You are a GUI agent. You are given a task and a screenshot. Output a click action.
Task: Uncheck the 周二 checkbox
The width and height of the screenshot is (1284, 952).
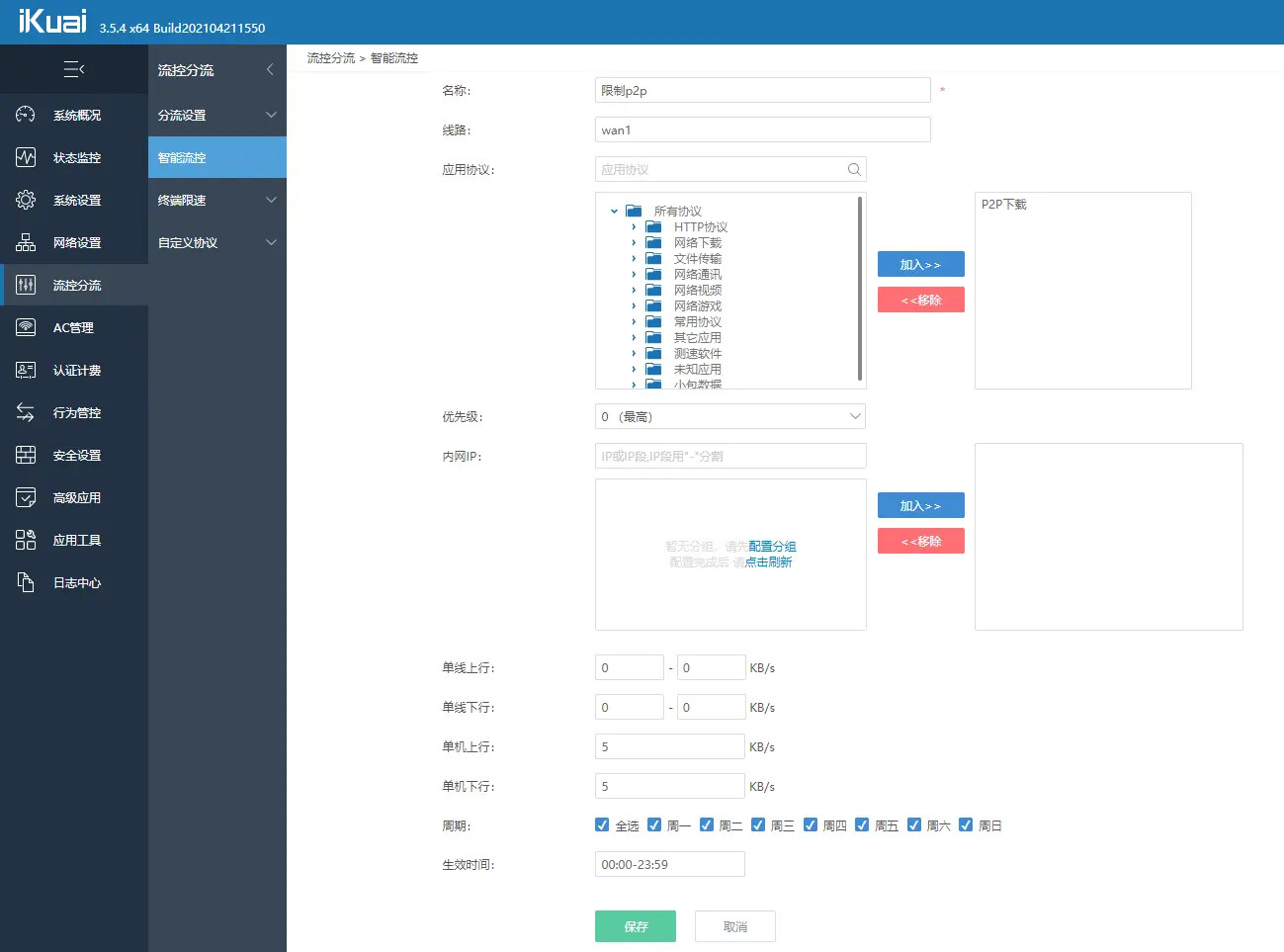[706, 824]
